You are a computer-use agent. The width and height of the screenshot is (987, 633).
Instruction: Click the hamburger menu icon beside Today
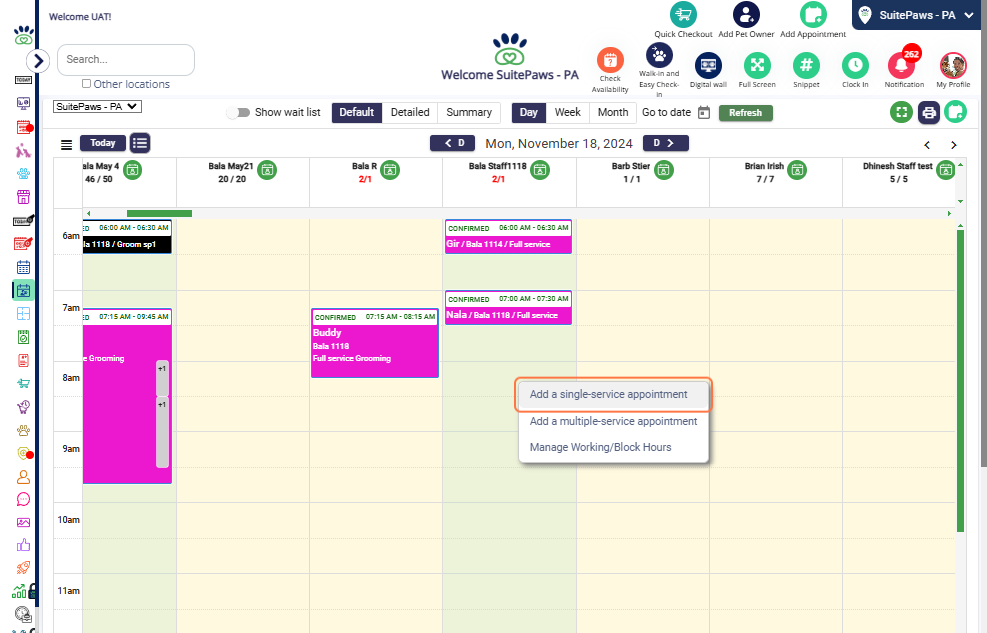[x=66, y=145]
